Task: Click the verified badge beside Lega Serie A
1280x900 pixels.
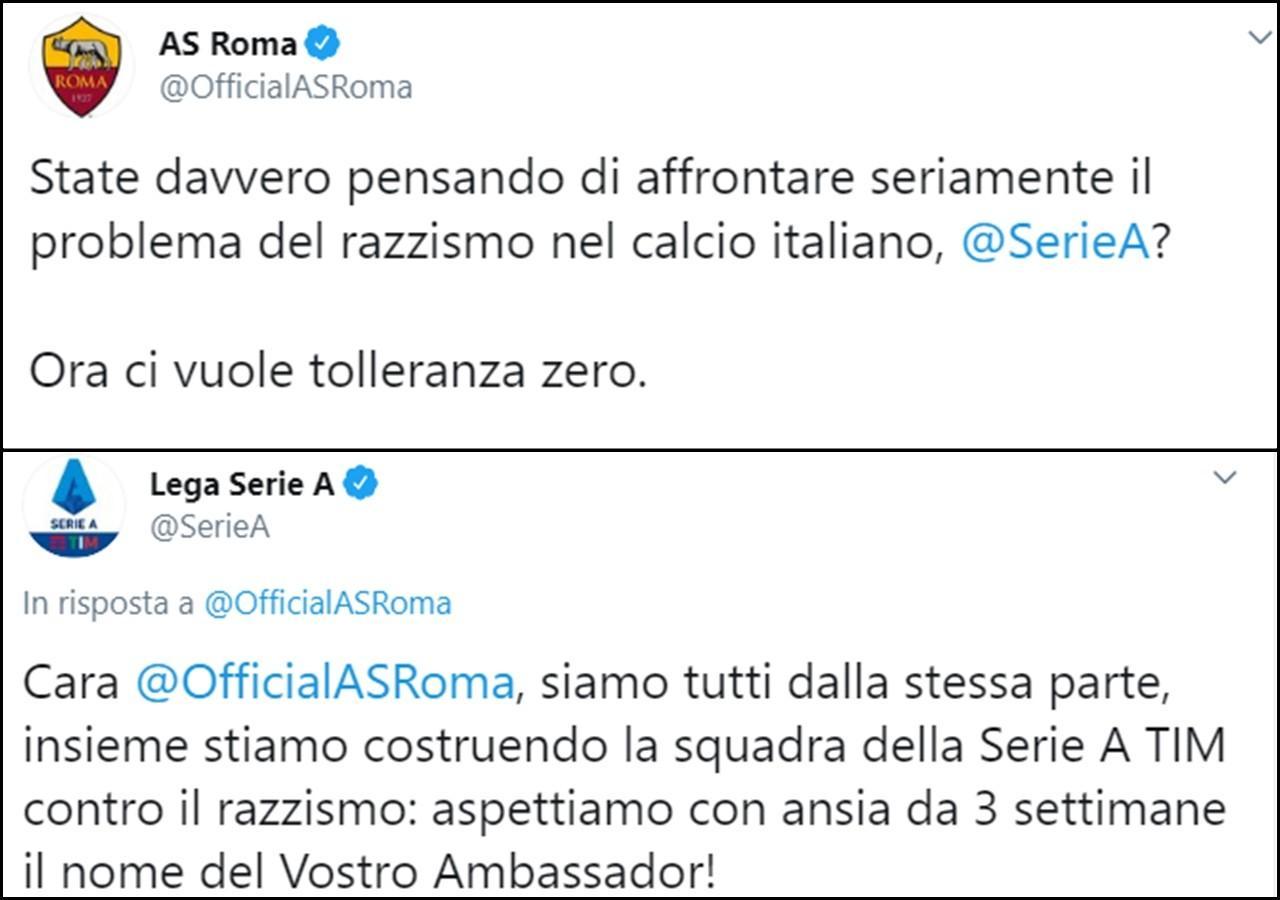Action: [361, 485]
